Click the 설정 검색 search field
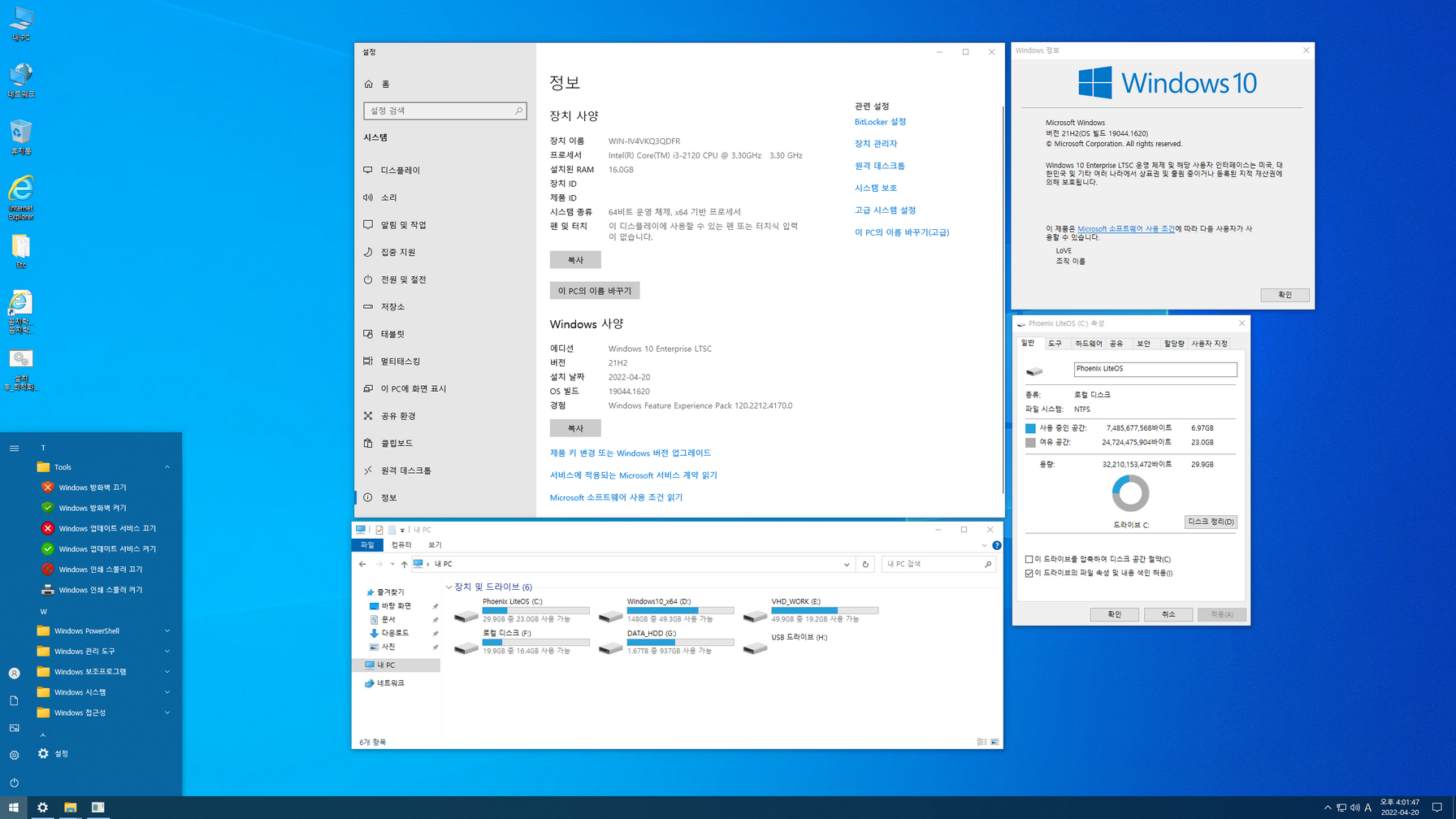1456x819 pixels. 445,110
